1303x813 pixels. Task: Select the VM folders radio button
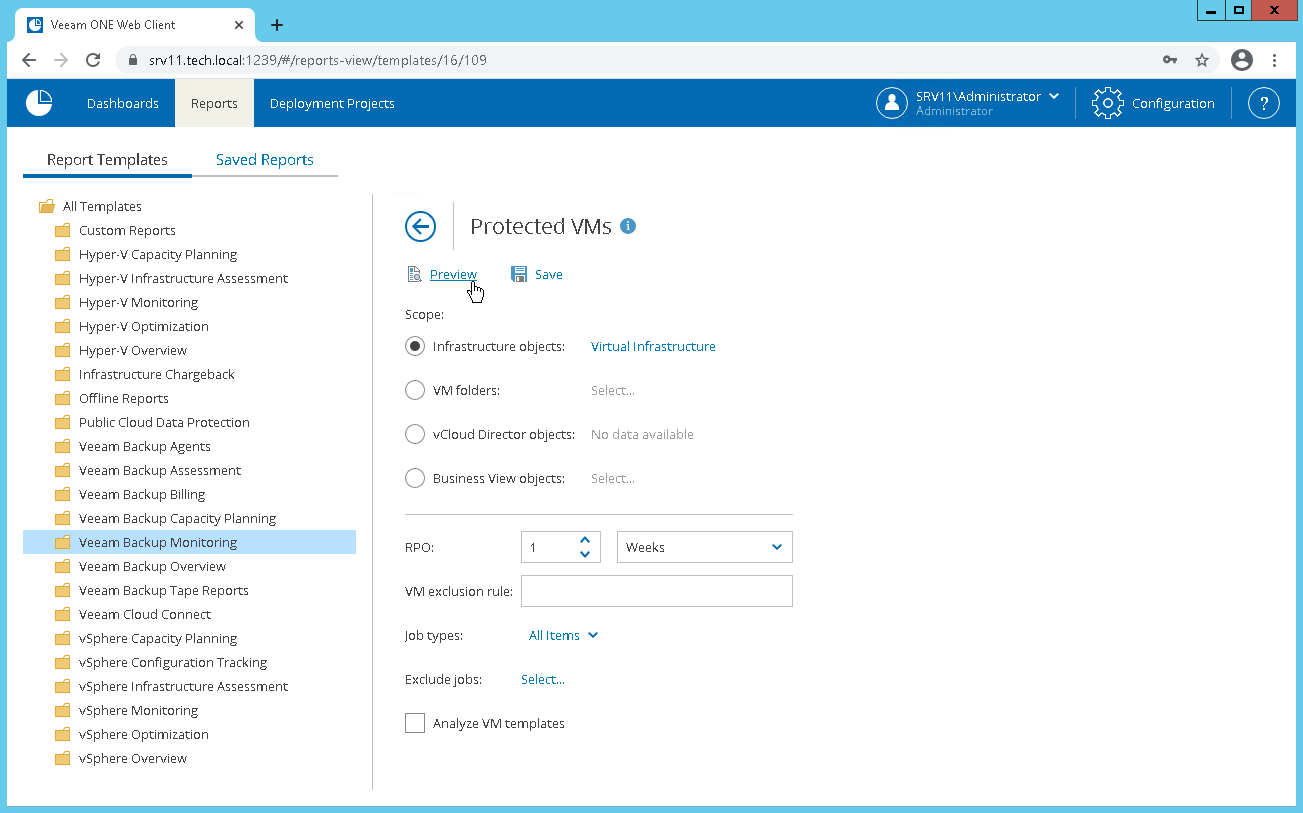(415, 390)
